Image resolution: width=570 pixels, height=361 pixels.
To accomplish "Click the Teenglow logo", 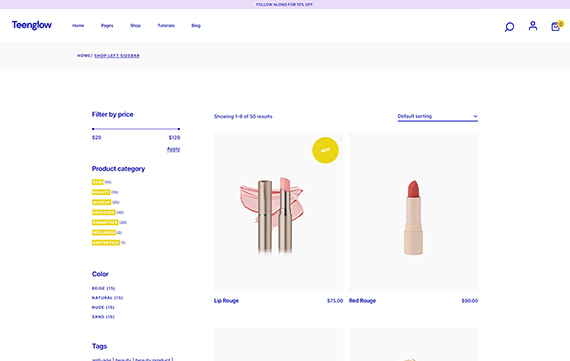I will [32, 25].
